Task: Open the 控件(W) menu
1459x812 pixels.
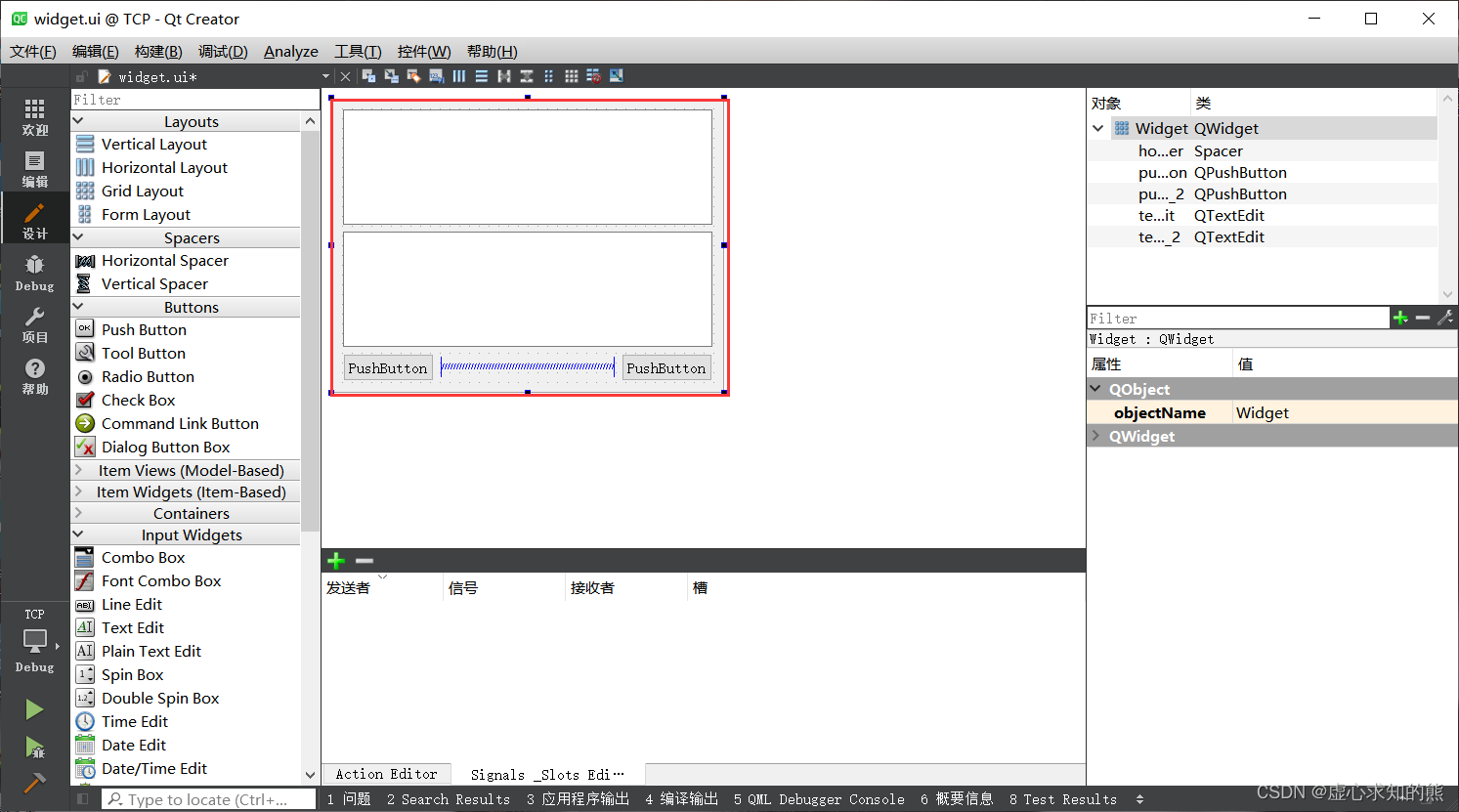Action: [424, 51]
